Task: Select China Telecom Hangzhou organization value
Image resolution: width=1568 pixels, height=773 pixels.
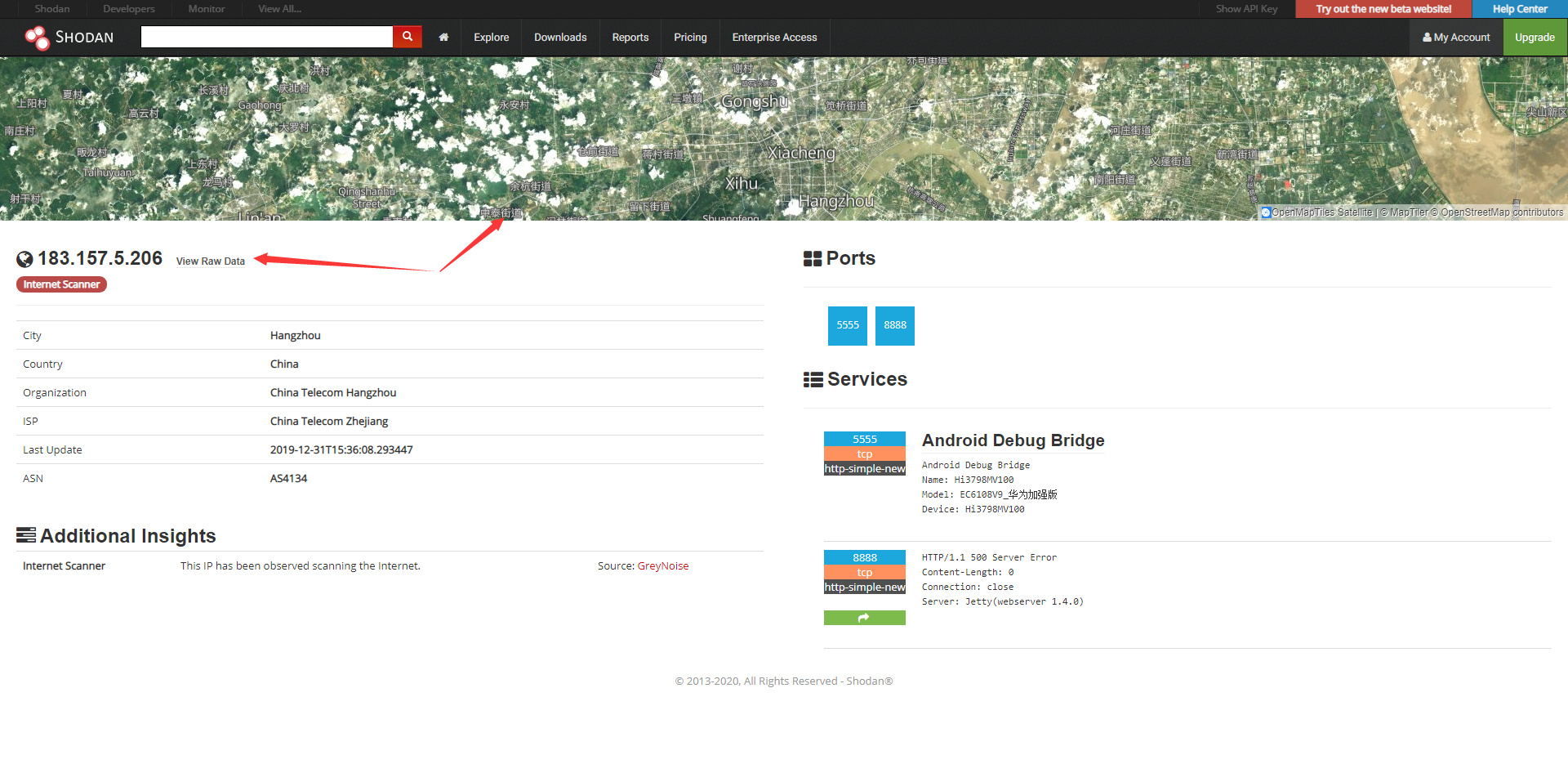Action: pyautogui.click(x=333, y=393)
